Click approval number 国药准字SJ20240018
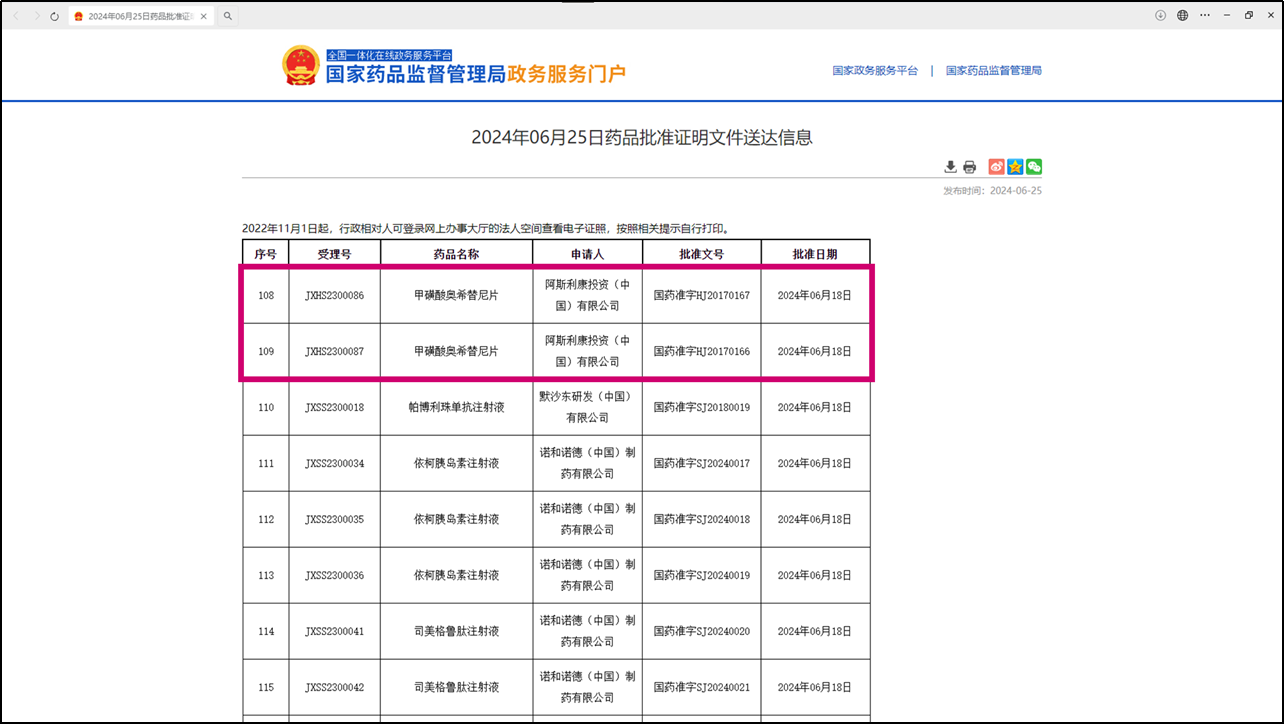 (x=701, y=520)
